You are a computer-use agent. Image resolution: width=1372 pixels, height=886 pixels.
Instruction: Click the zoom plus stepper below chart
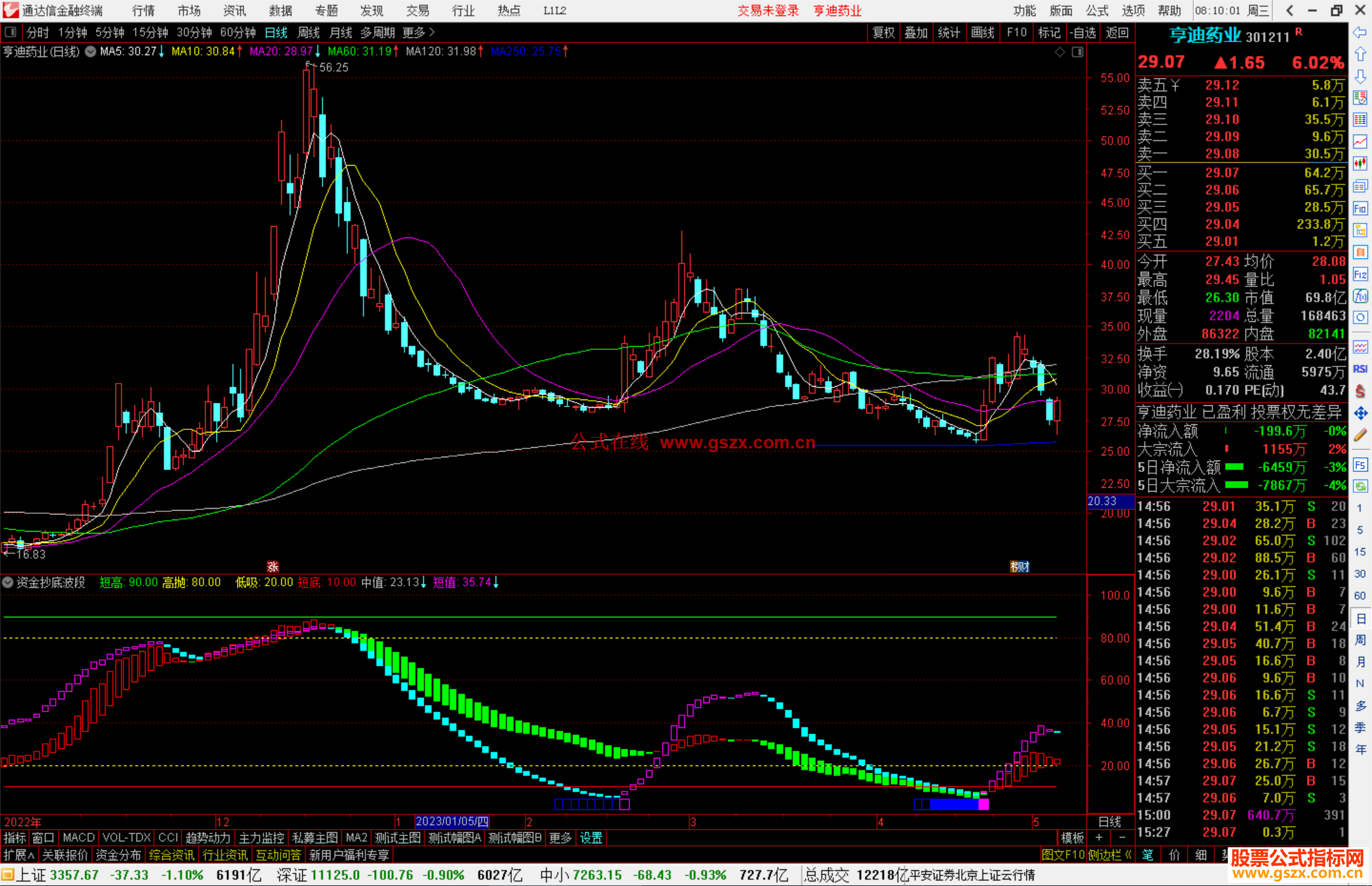1099,838
